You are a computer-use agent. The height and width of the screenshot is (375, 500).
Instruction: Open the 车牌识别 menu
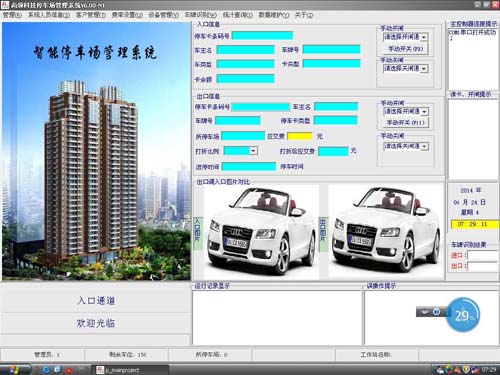click(201, 15)
